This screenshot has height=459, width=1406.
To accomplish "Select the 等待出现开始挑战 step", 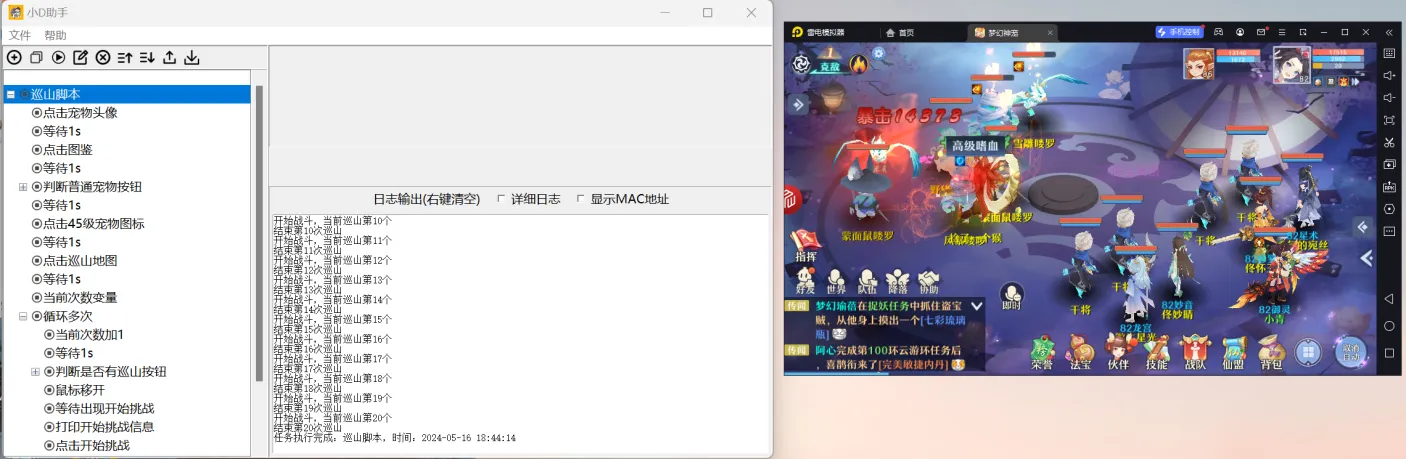I will (x=100, y=408).
